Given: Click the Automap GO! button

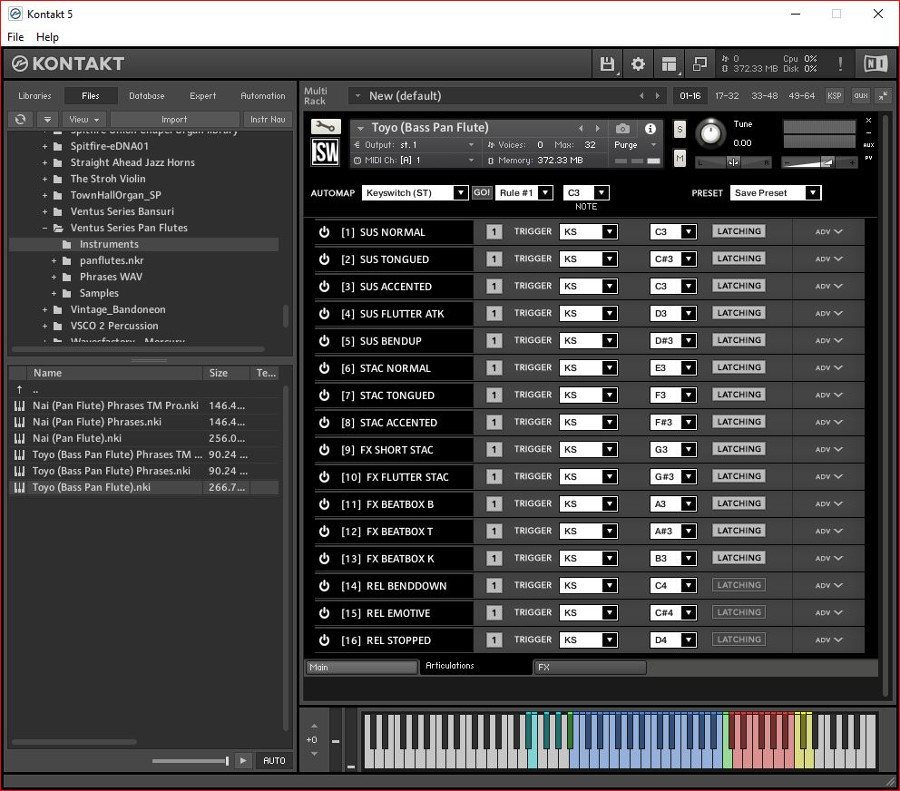Looking at the screenshot, I should coord(482,192).
